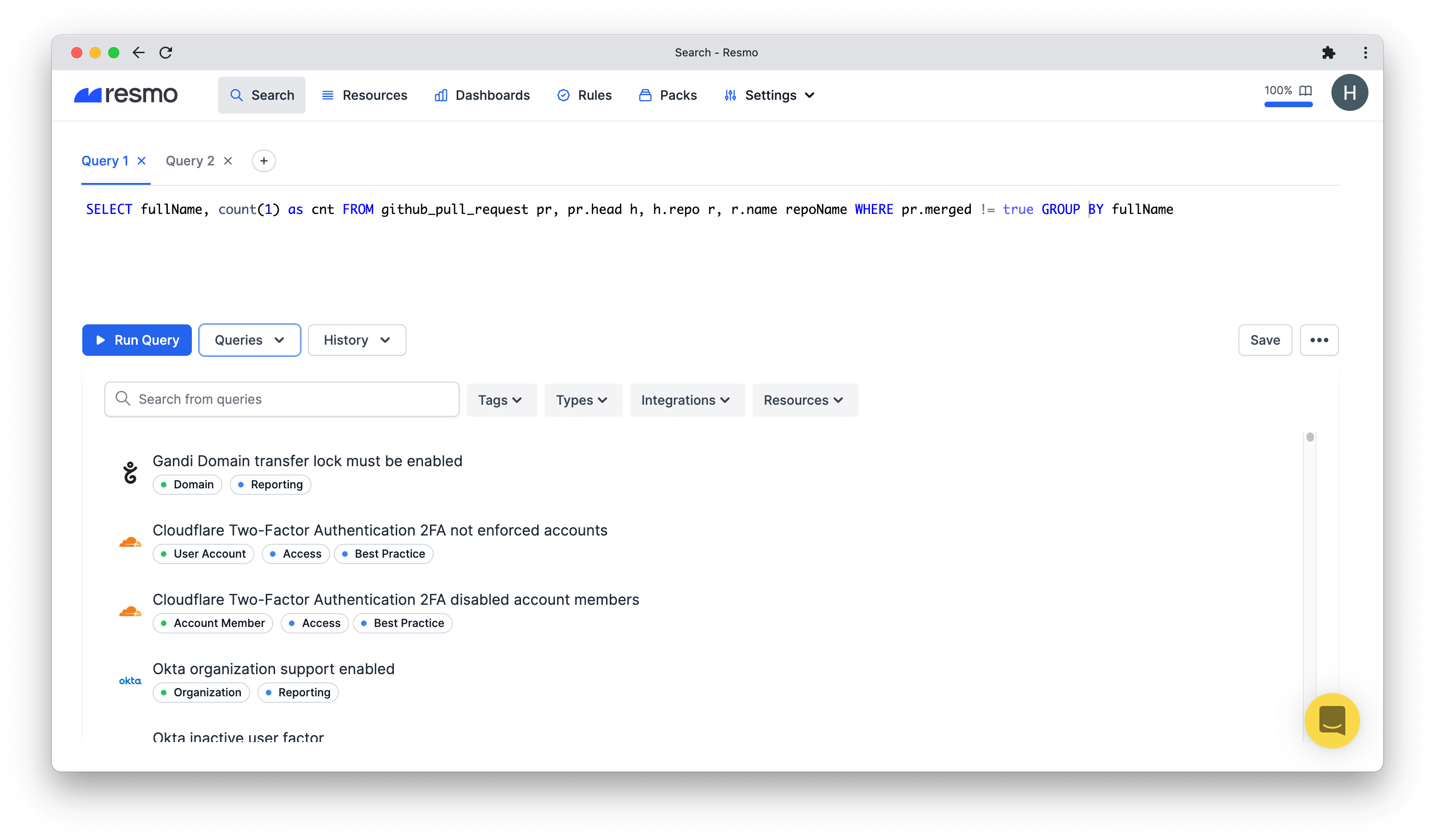The image size is (1435, 840).
Task: Select Reporting tag under Okta organization query
Action: 298,693
